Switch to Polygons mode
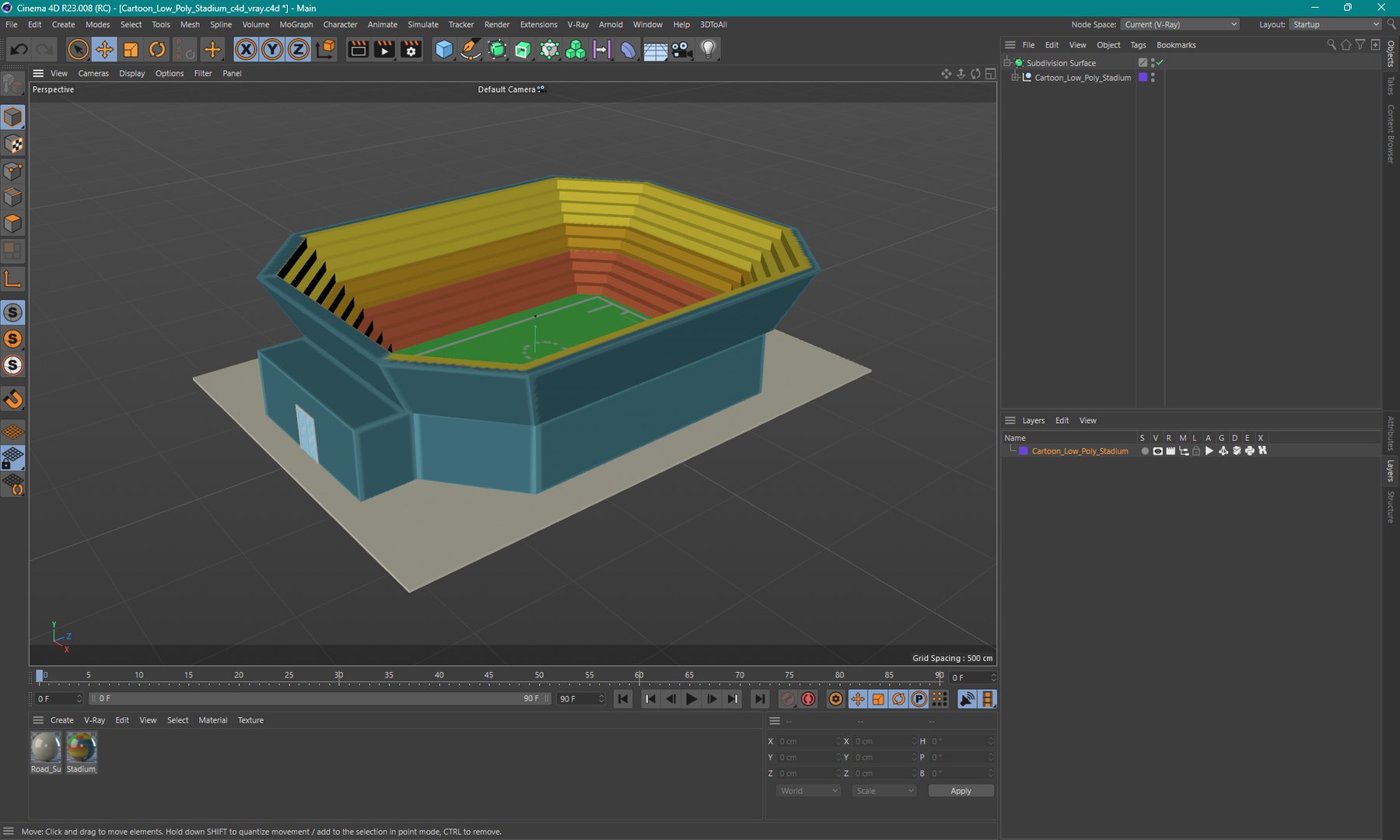Image resolution: width=1400 pixels, height=840 pixels. 13,224
